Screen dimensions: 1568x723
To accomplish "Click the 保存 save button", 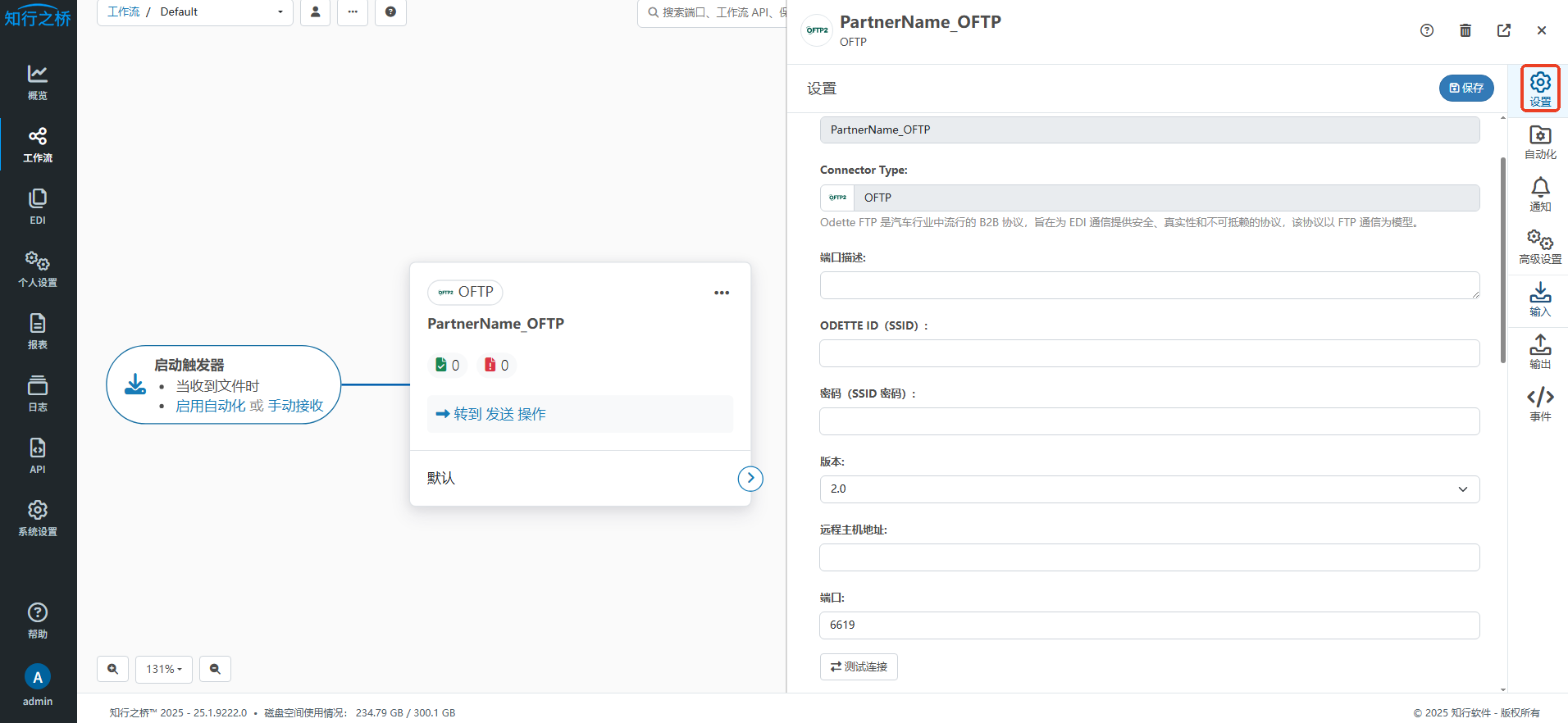I will click(x=1465, y=88).
